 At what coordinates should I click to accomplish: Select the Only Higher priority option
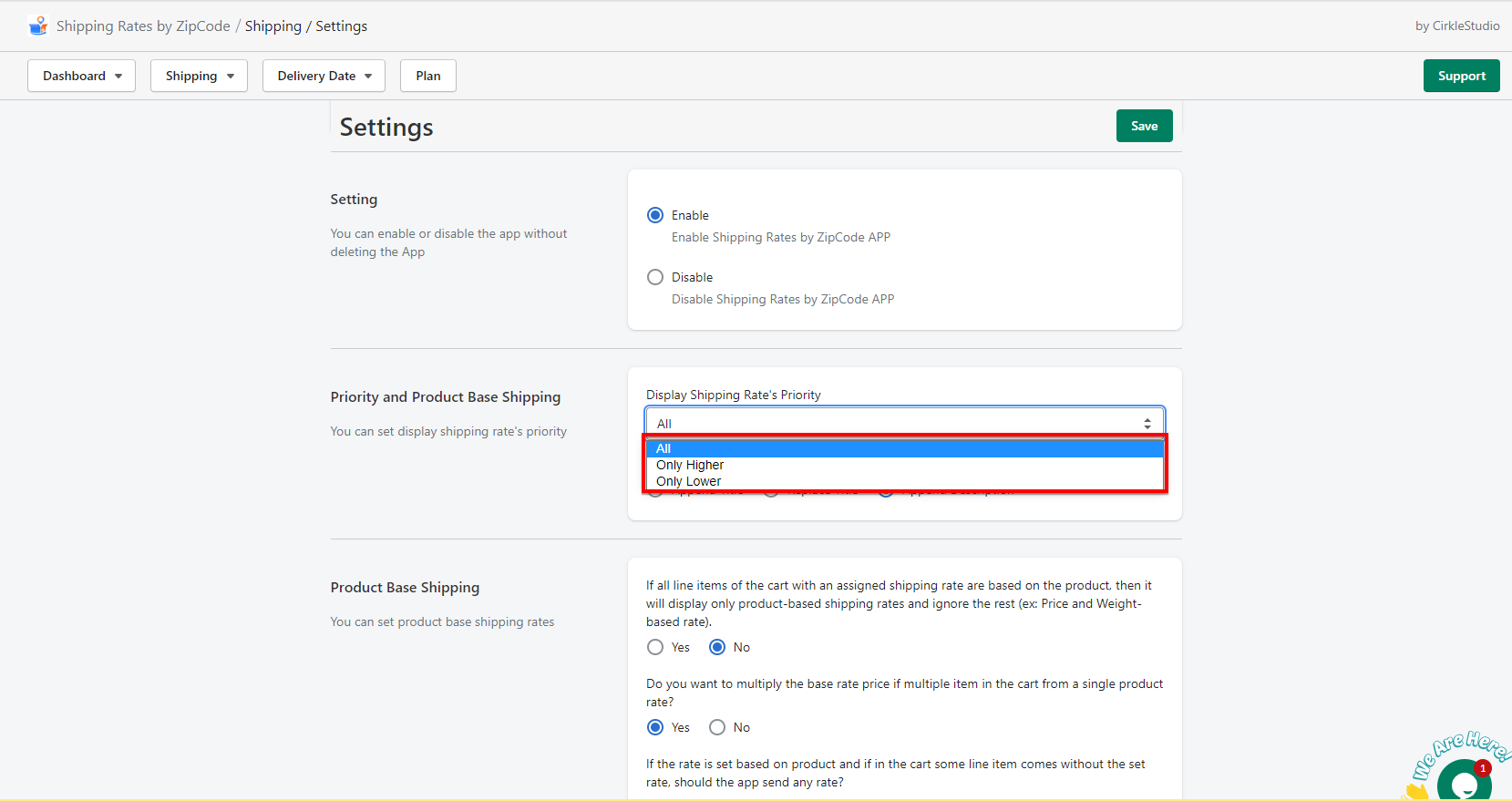pyautogui.click(x=904, y=465)
